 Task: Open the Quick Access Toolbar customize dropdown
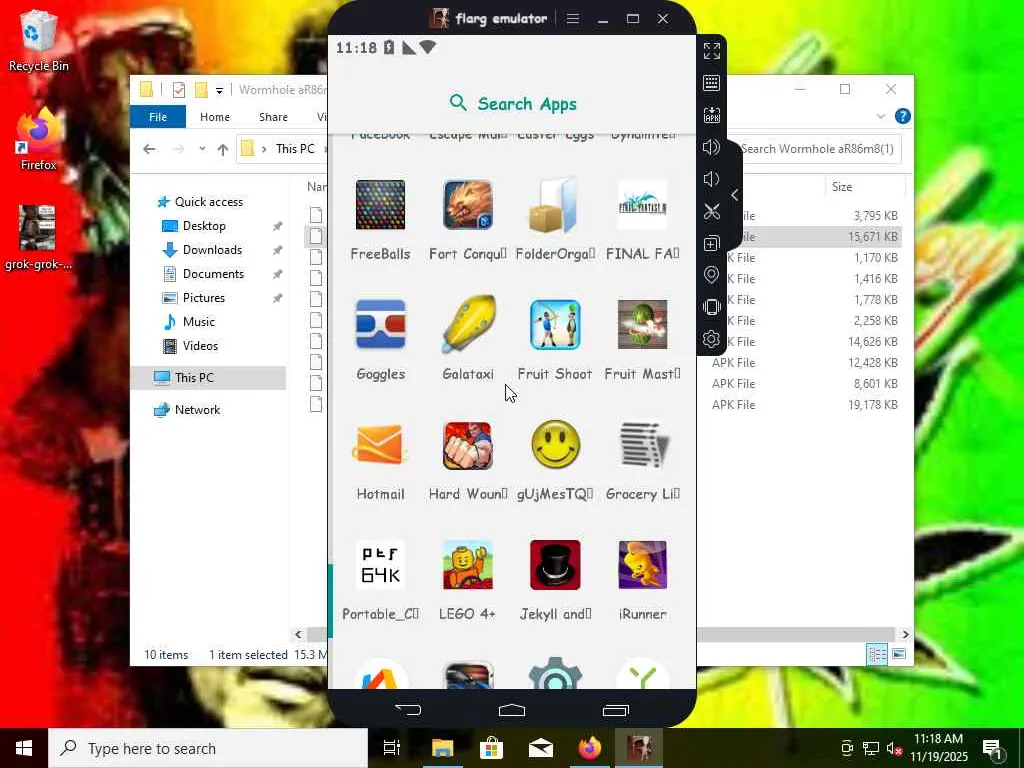[219, 90]
